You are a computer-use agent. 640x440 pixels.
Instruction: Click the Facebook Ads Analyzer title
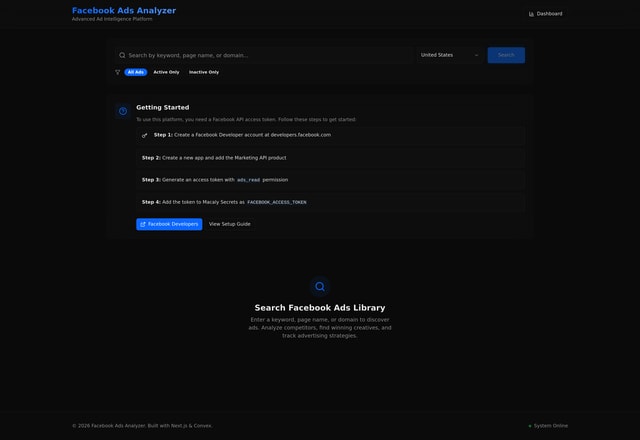click(x=124, y=10)
